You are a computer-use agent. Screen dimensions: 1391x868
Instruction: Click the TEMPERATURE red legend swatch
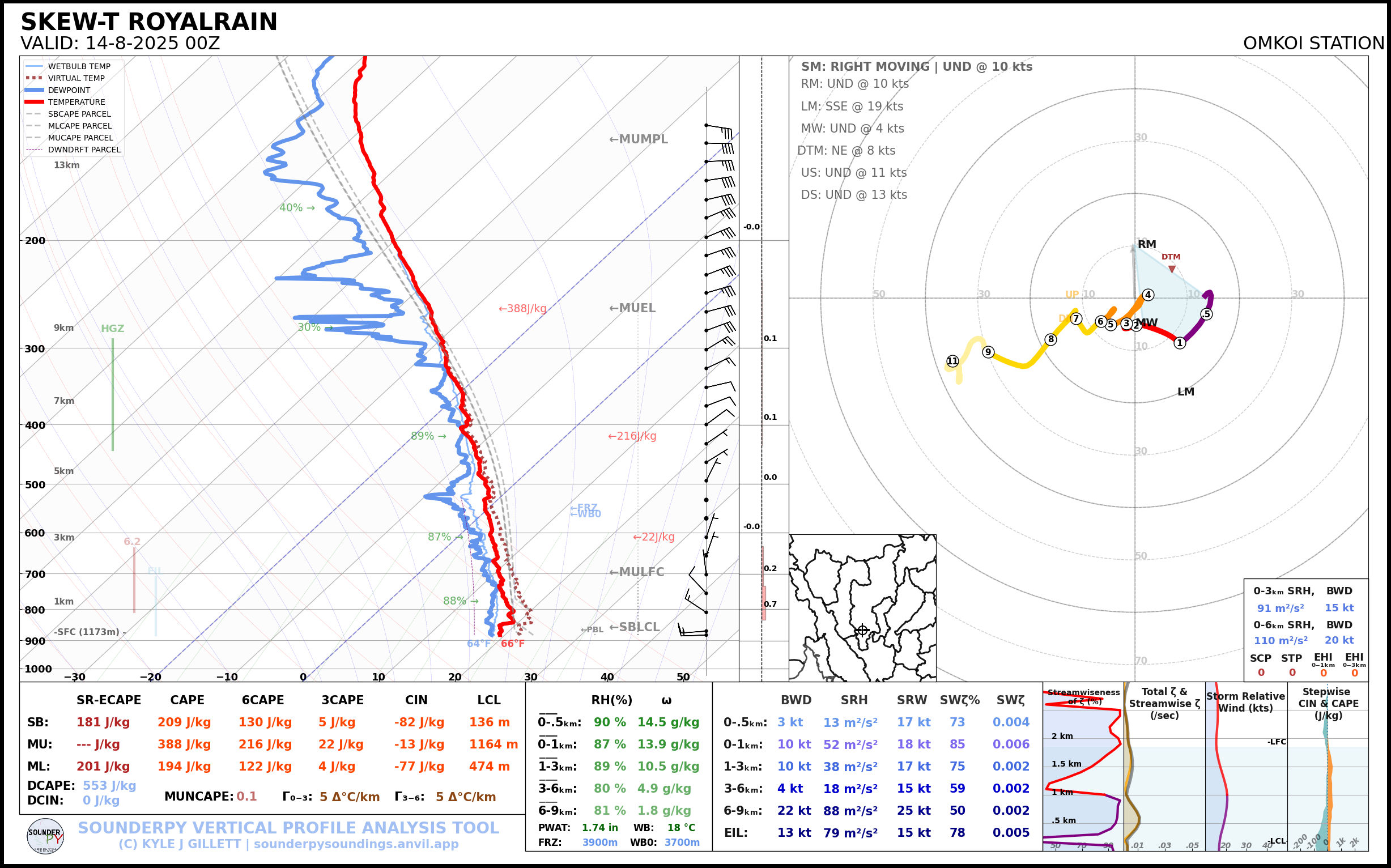[x=35, y=102]
